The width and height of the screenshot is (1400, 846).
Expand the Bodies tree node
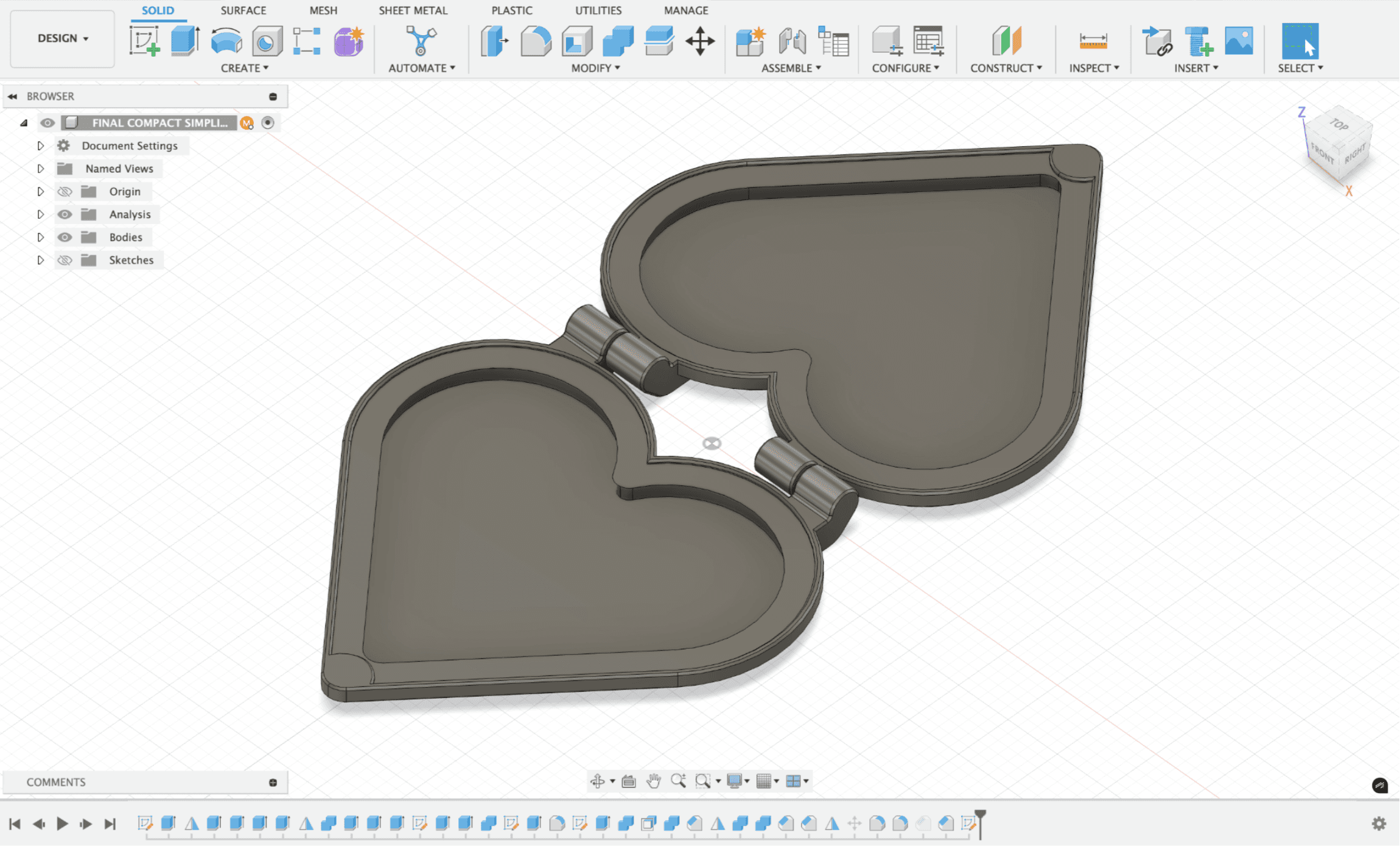click(x=40, y=237)
